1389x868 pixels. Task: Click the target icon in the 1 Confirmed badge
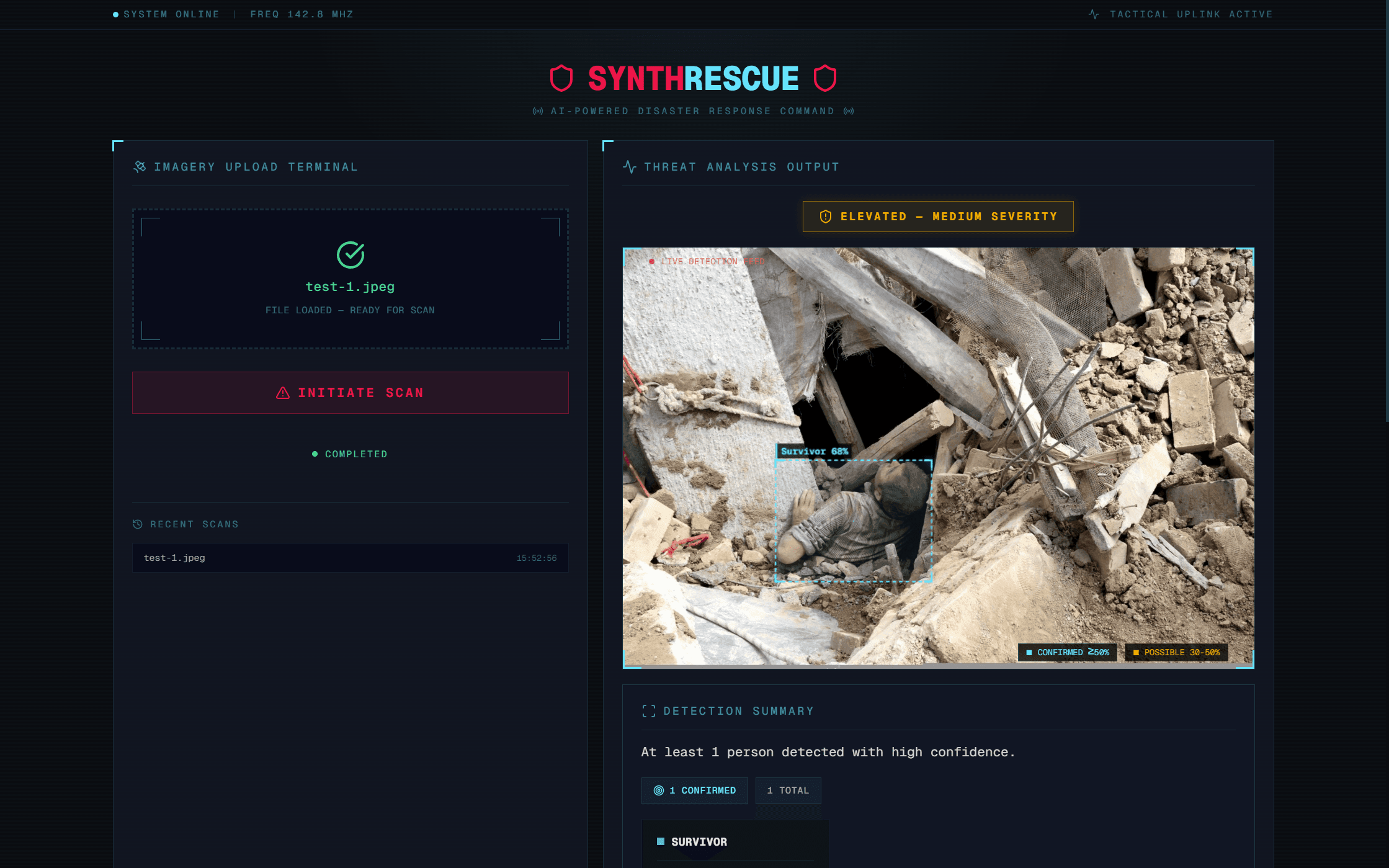tap(659, 790)
